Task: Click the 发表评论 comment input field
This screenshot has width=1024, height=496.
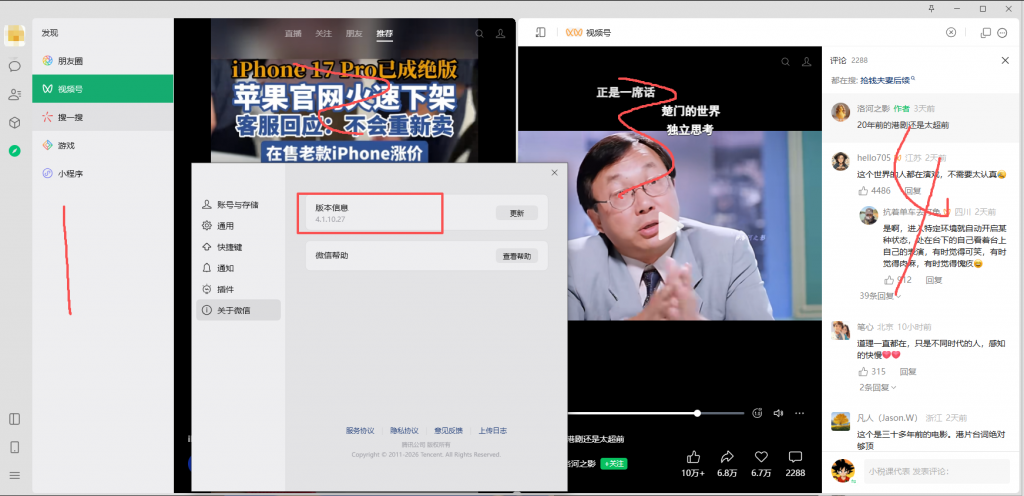Action: coord(937,471)
